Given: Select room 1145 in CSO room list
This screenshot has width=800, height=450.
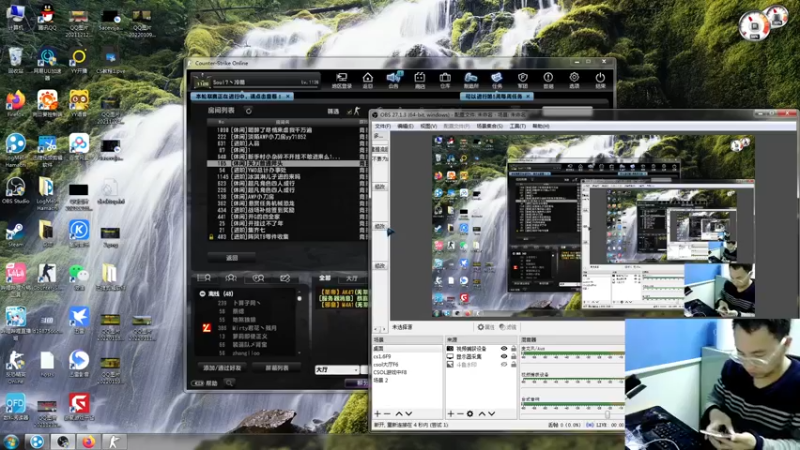Looking at the screenshot, I should pos(287,177).
